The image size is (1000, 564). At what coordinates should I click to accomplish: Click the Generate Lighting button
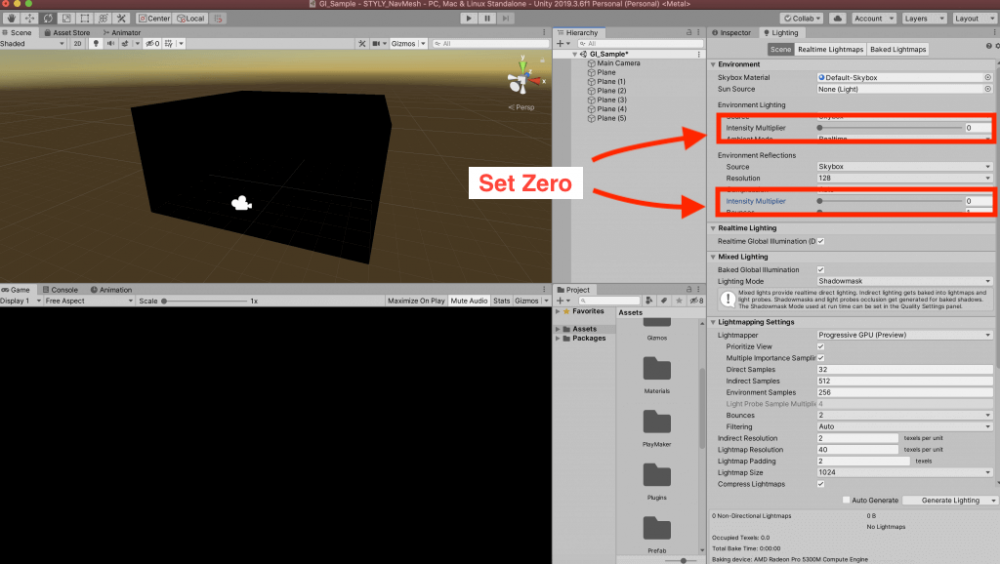948,500
